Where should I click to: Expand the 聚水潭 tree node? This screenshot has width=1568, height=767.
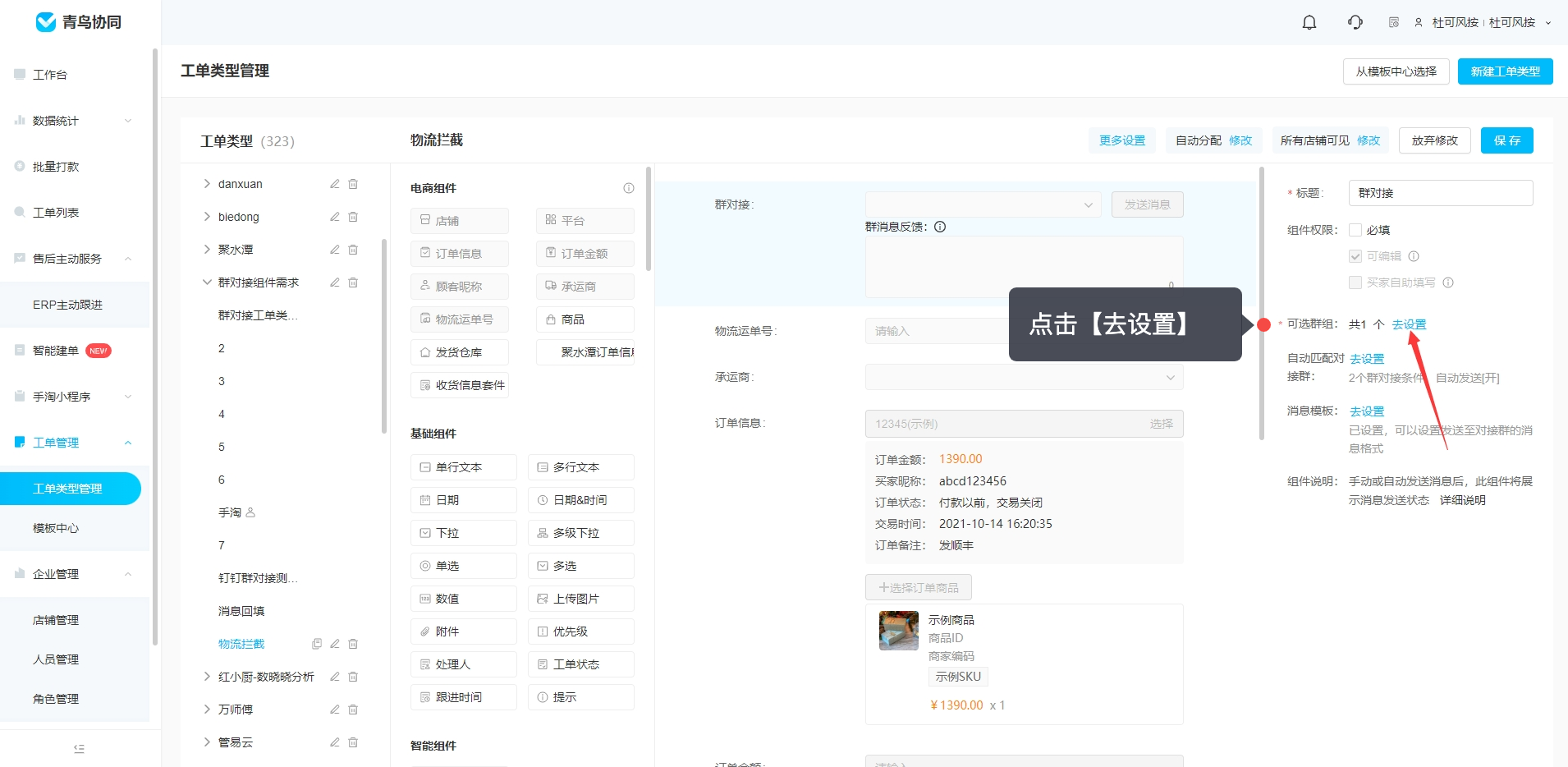pyautogui.click(x=207, y=250)
